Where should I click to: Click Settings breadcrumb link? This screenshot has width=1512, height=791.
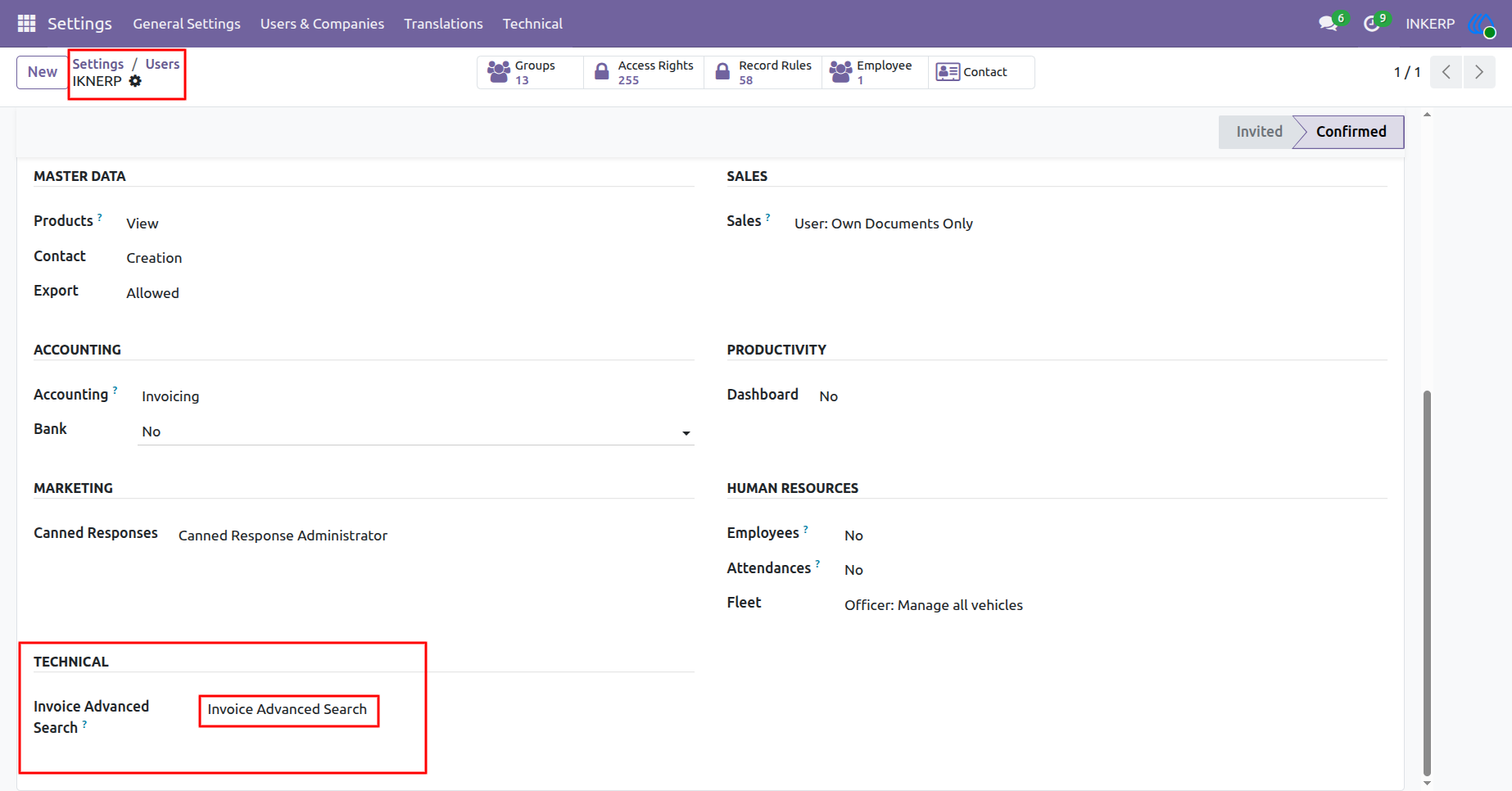[x=98, y=64]
